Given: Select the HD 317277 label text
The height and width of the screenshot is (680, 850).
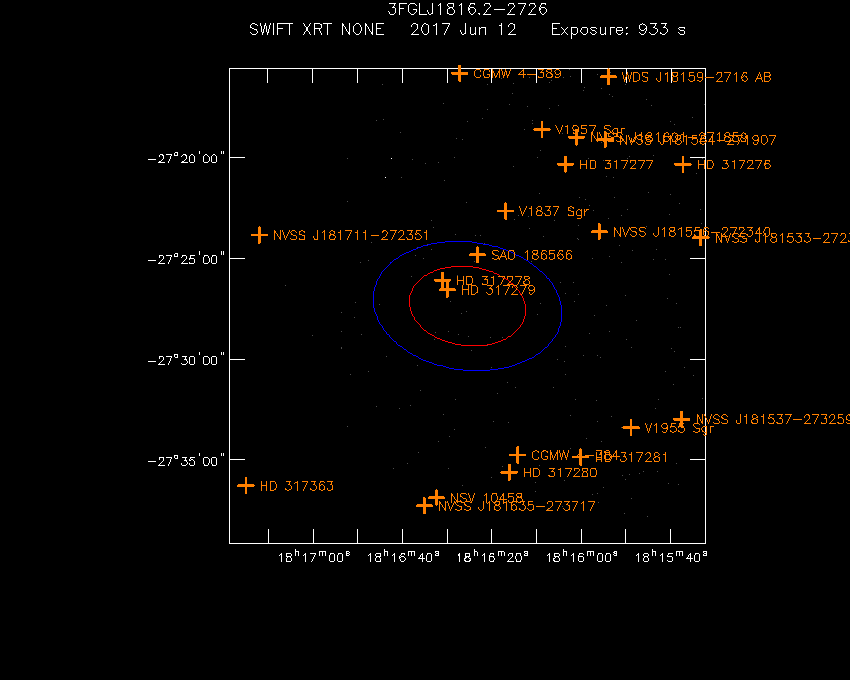Looking at the screenshot, I should coord(616,165).
